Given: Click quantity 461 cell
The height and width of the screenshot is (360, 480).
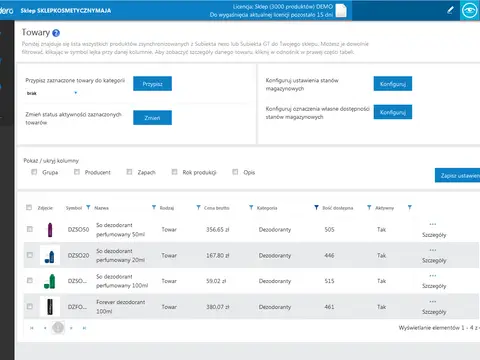Looking at the screenshot, I should (x=329, y=307).
